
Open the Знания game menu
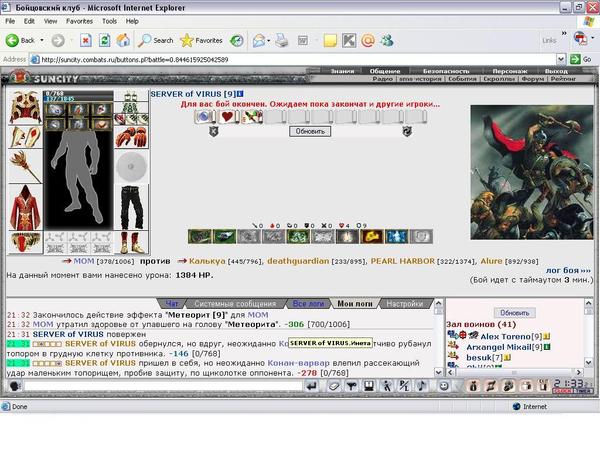click(342, 71)
